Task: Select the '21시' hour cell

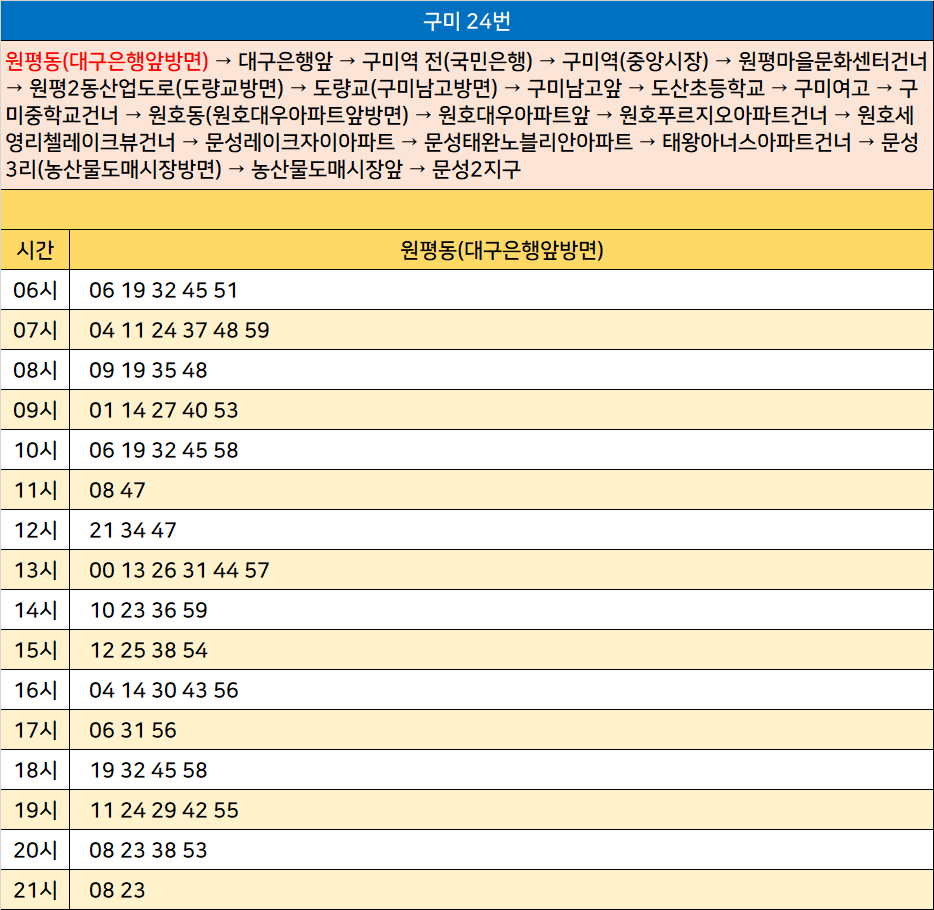Action: [x=35, y=890]
